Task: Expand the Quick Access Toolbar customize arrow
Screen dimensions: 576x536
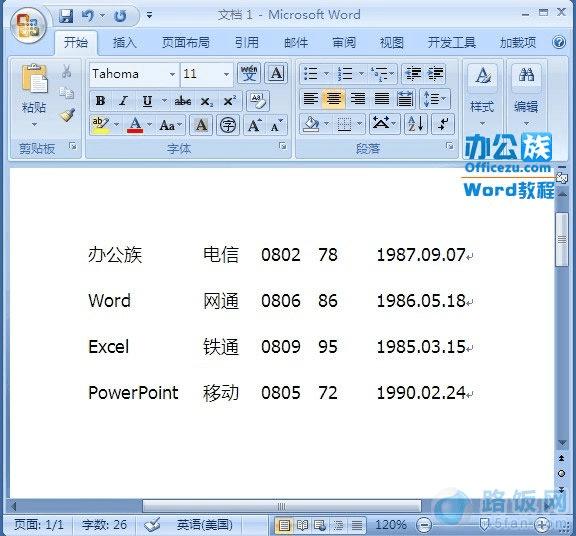Action: (x=149, y=15)
